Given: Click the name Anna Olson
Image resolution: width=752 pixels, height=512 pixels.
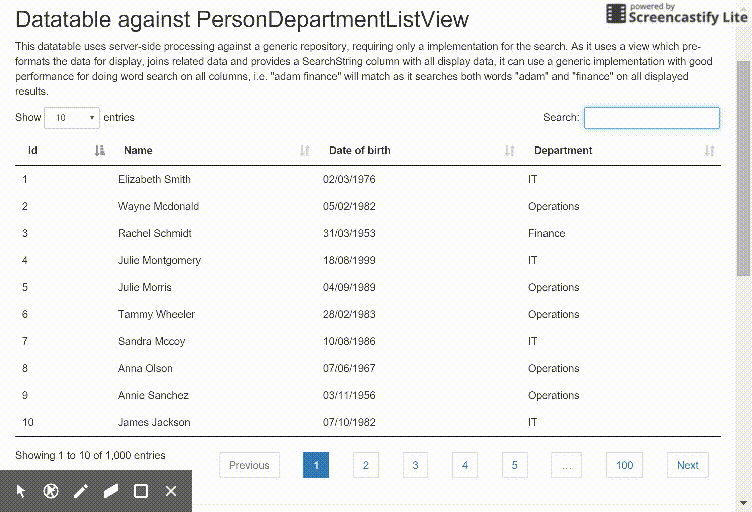Looking at the screenshot, I should pyautogui.click(x=145, y=368).
